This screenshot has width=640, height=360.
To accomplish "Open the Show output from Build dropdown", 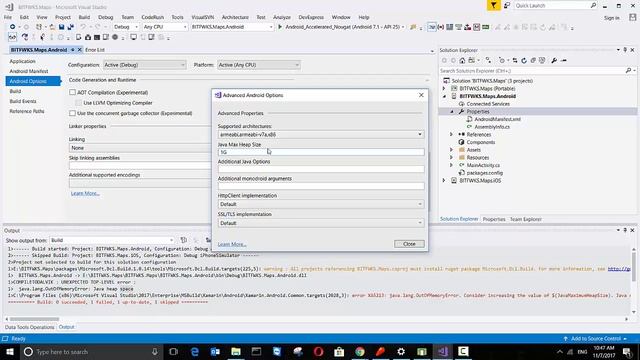I will click(112, 240).
